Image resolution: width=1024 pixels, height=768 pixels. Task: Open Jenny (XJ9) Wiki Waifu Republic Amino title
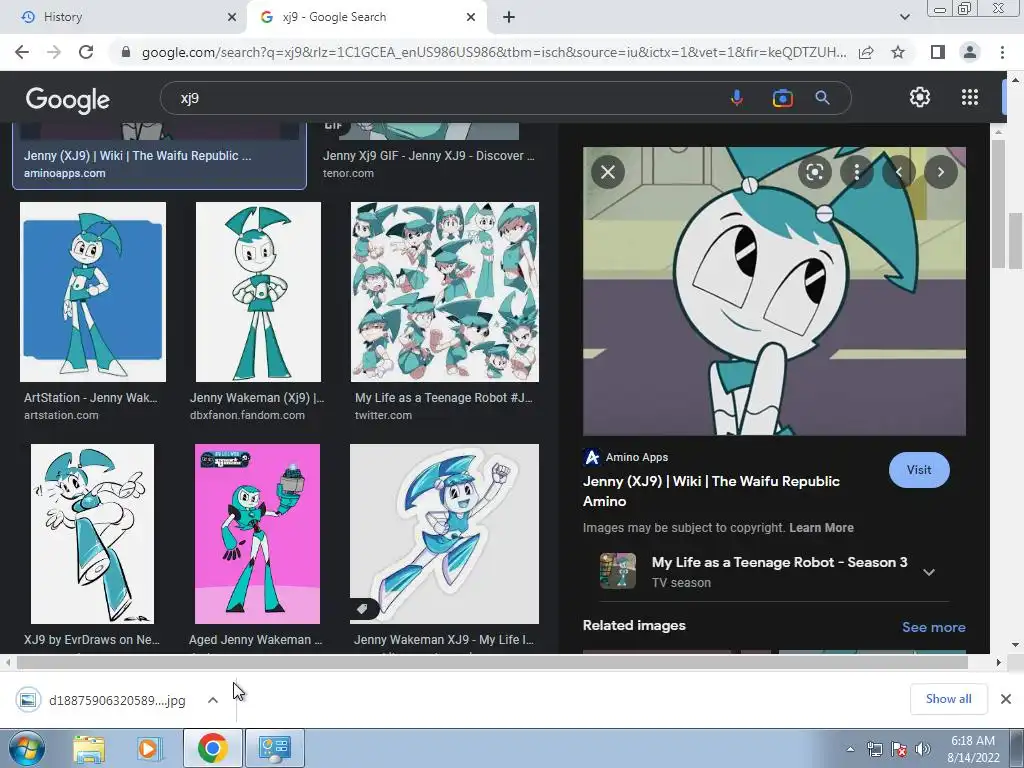[x=711, y=491]
